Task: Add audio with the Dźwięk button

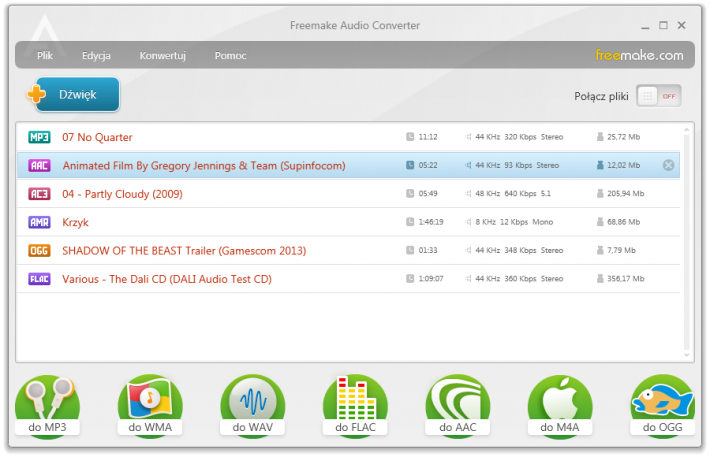Action: 77,94
